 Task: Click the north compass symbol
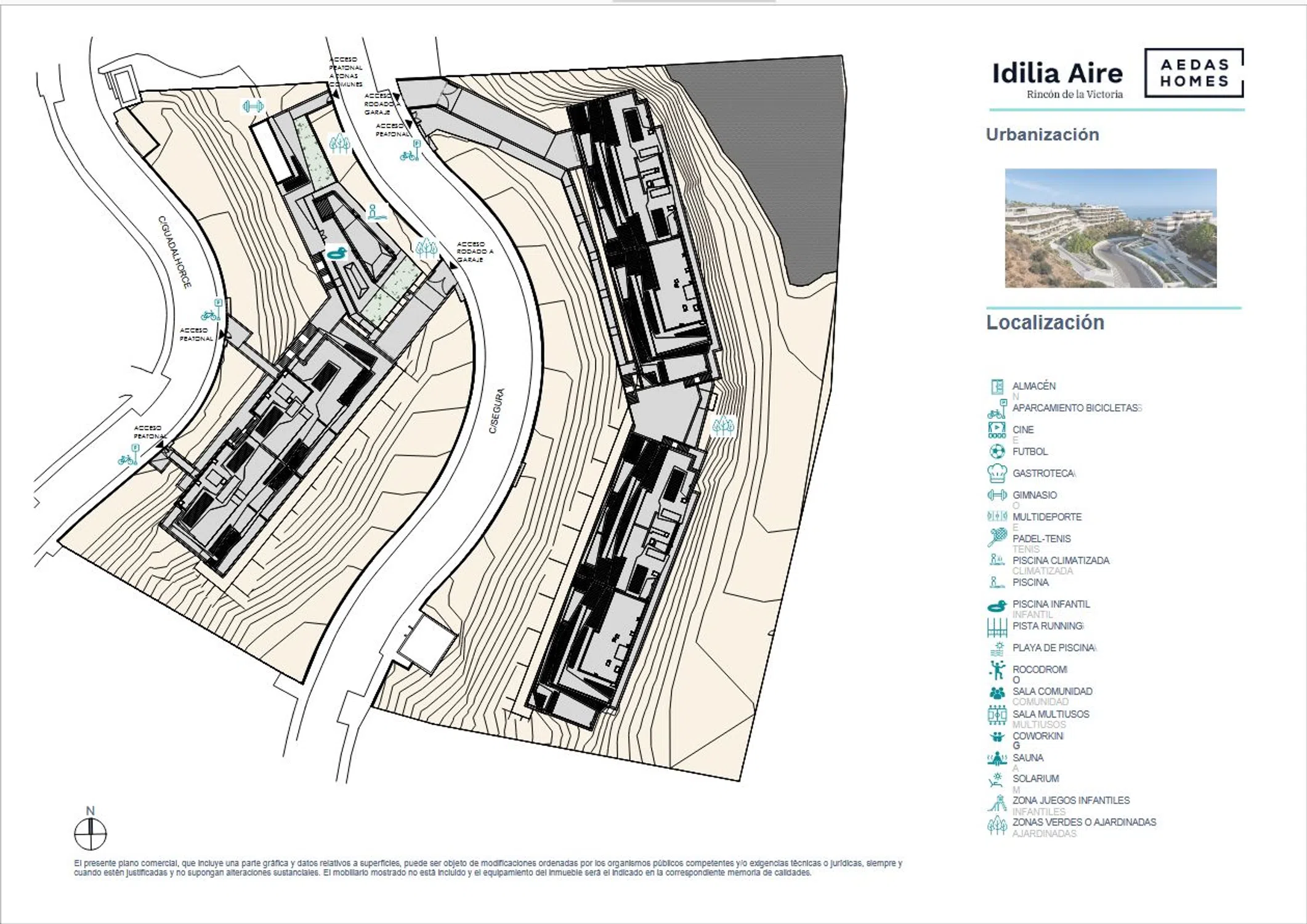[x=91, y=835]
